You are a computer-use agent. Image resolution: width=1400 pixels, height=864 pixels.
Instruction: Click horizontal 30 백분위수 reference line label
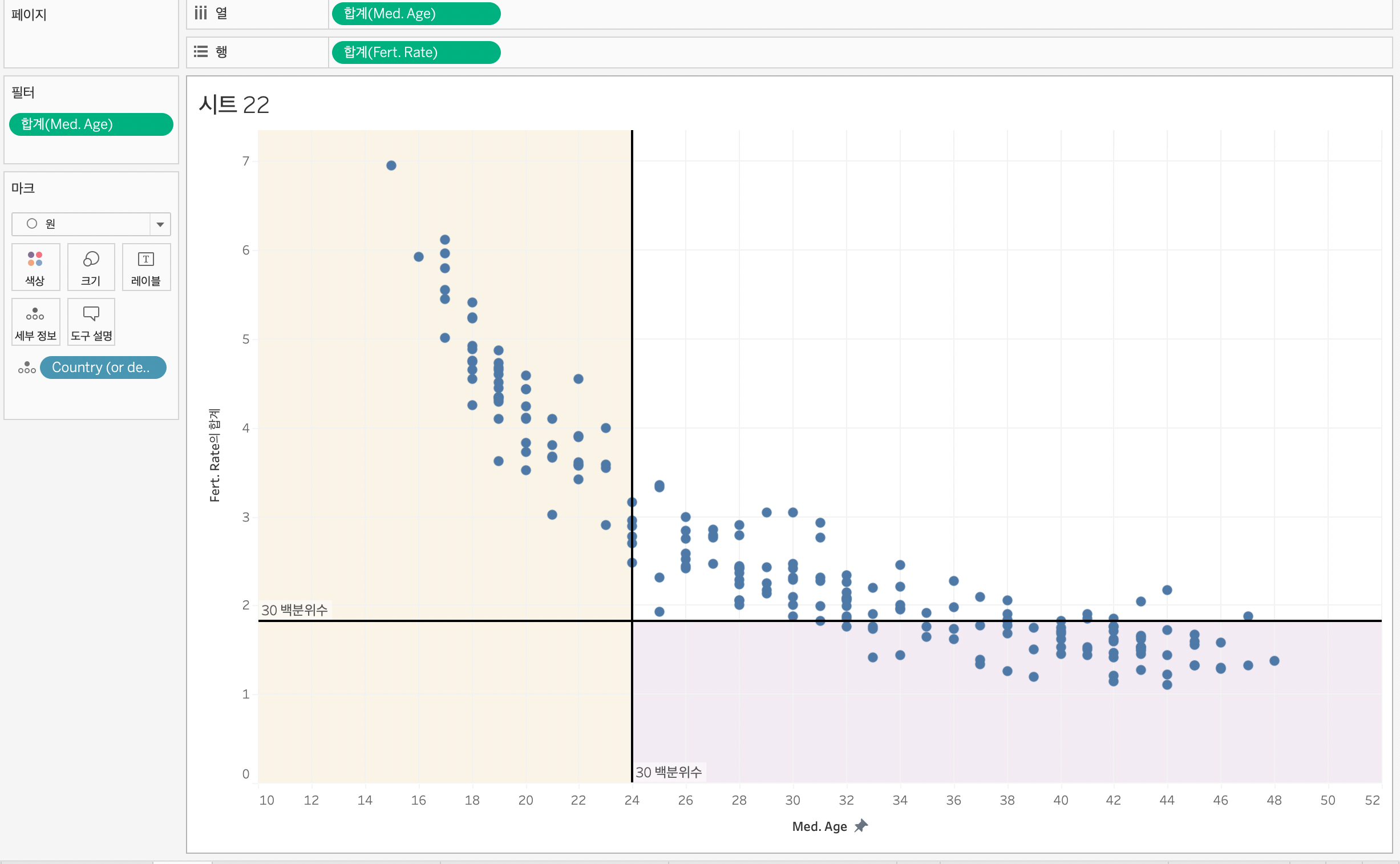click(294, 609)
